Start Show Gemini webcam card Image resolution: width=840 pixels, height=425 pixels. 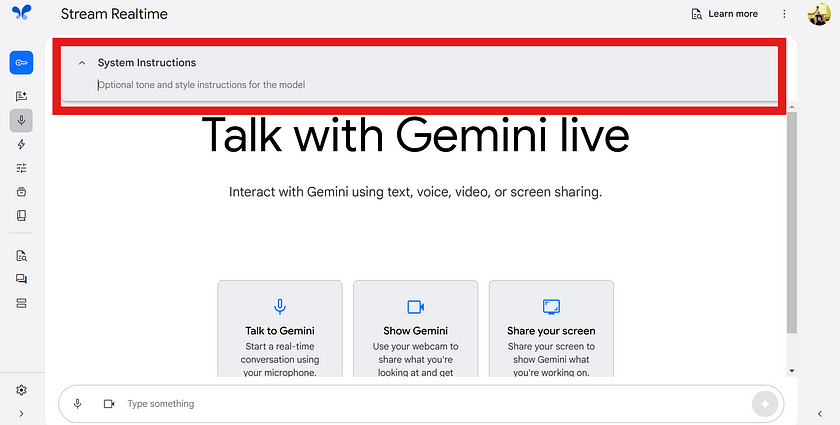pos(416,329)
